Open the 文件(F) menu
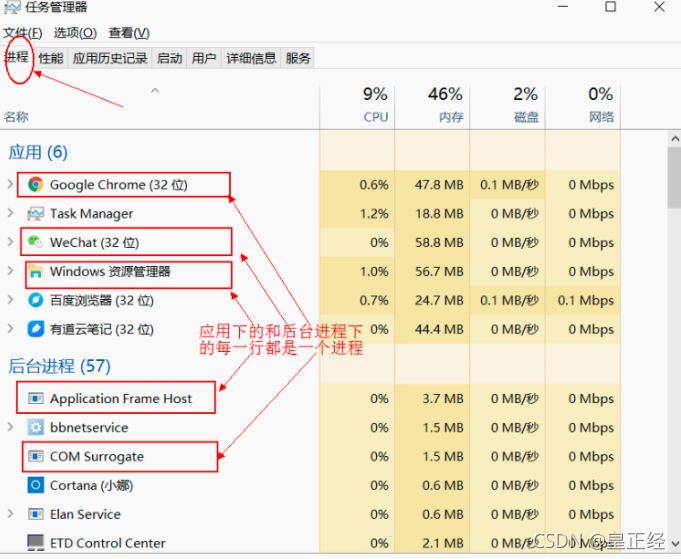681x559 pixels. pos(23,33)
